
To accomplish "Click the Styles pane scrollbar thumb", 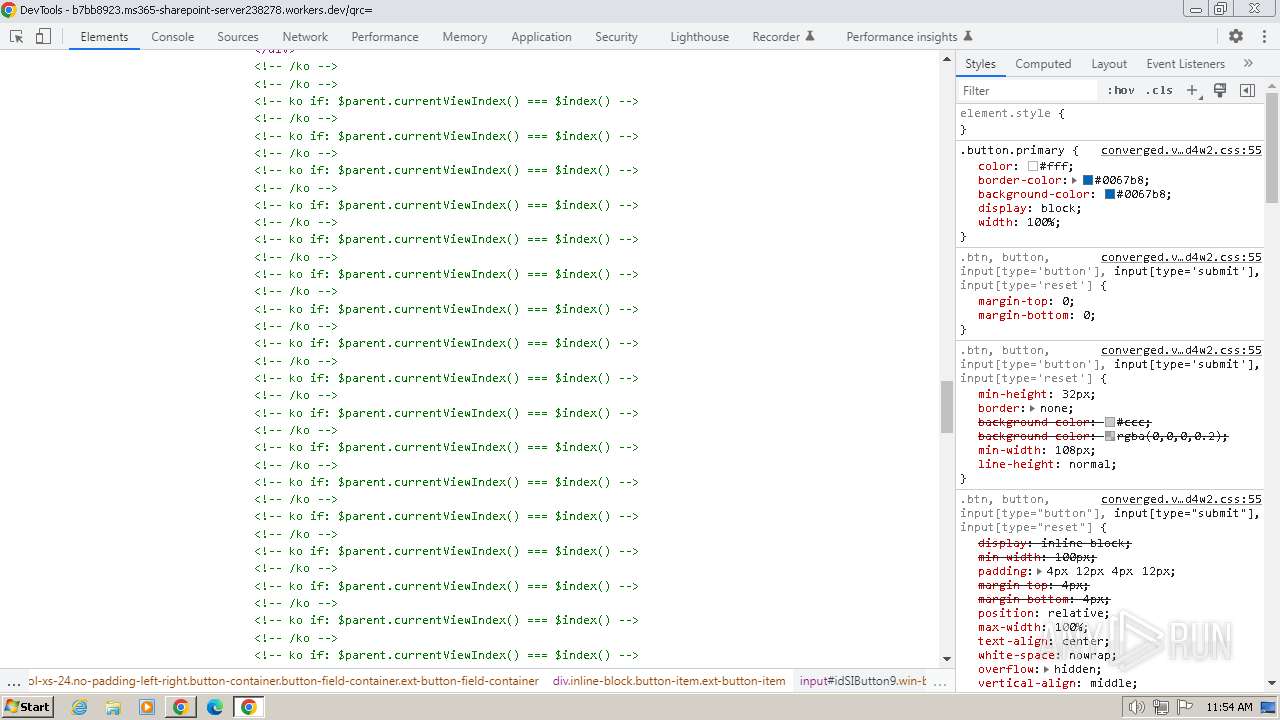I will point(1272,147).
